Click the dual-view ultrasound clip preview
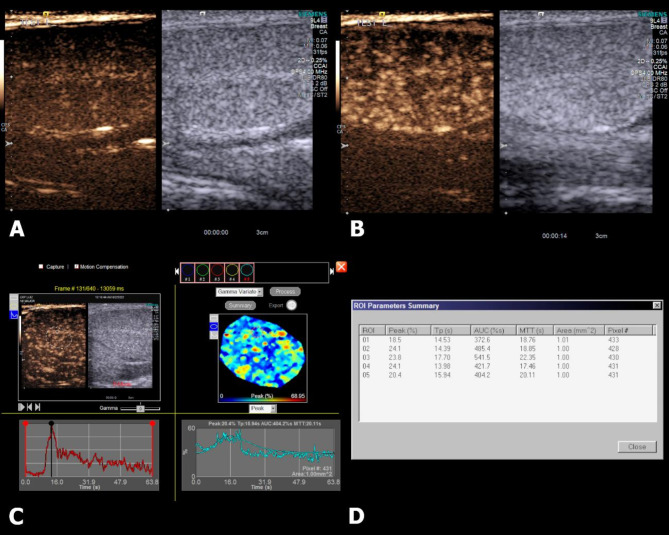The height and width of the screenshot is (535, 669). pos(89,347)
